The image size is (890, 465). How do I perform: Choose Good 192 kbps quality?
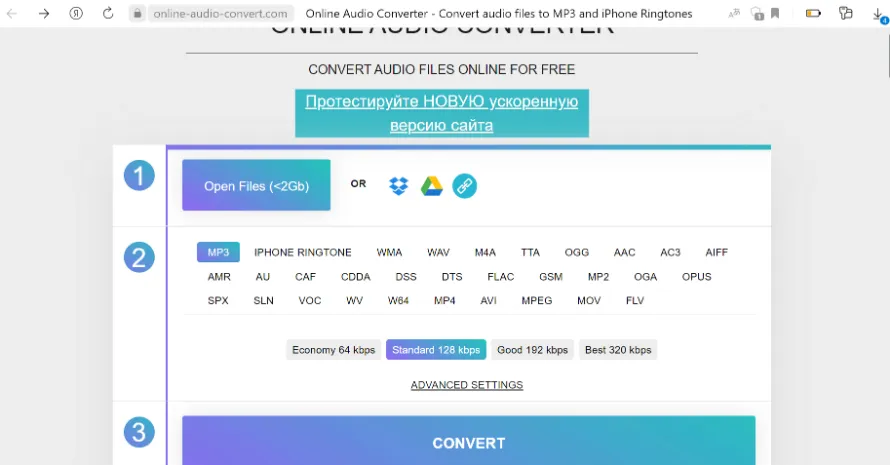pos(532,350)
